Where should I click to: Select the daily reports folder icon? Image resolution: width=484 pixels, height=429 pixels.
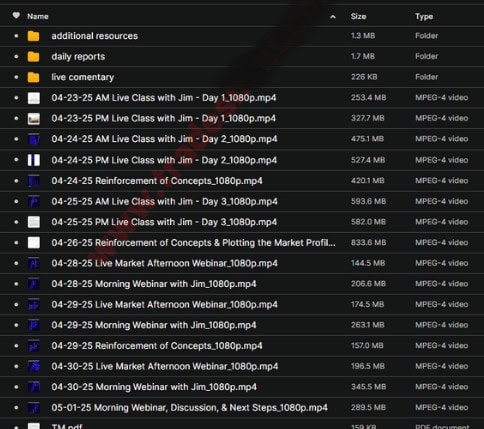coord(33,57)
